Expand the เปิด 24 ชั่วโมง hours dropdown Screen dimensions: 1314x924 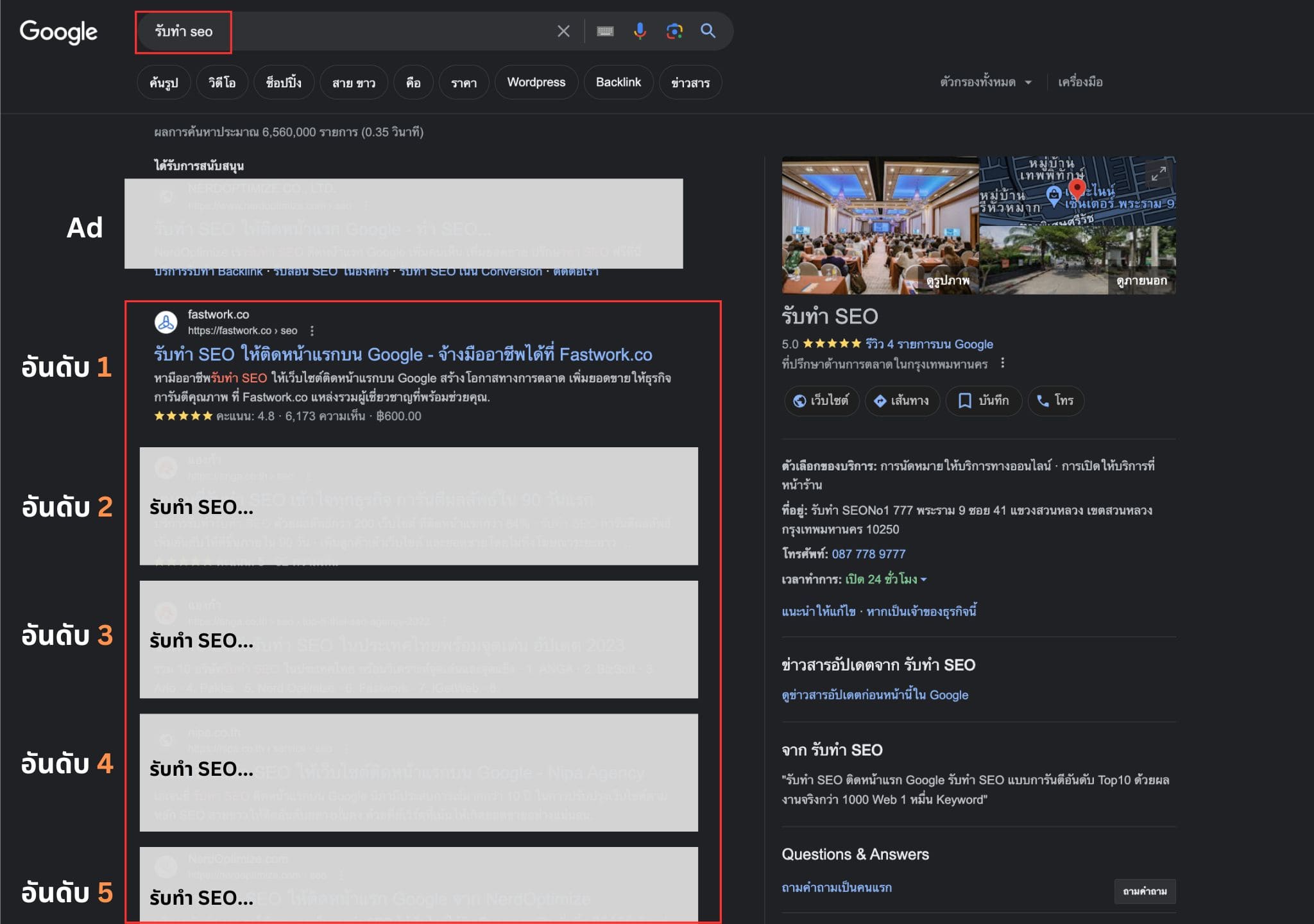[886, 579]
